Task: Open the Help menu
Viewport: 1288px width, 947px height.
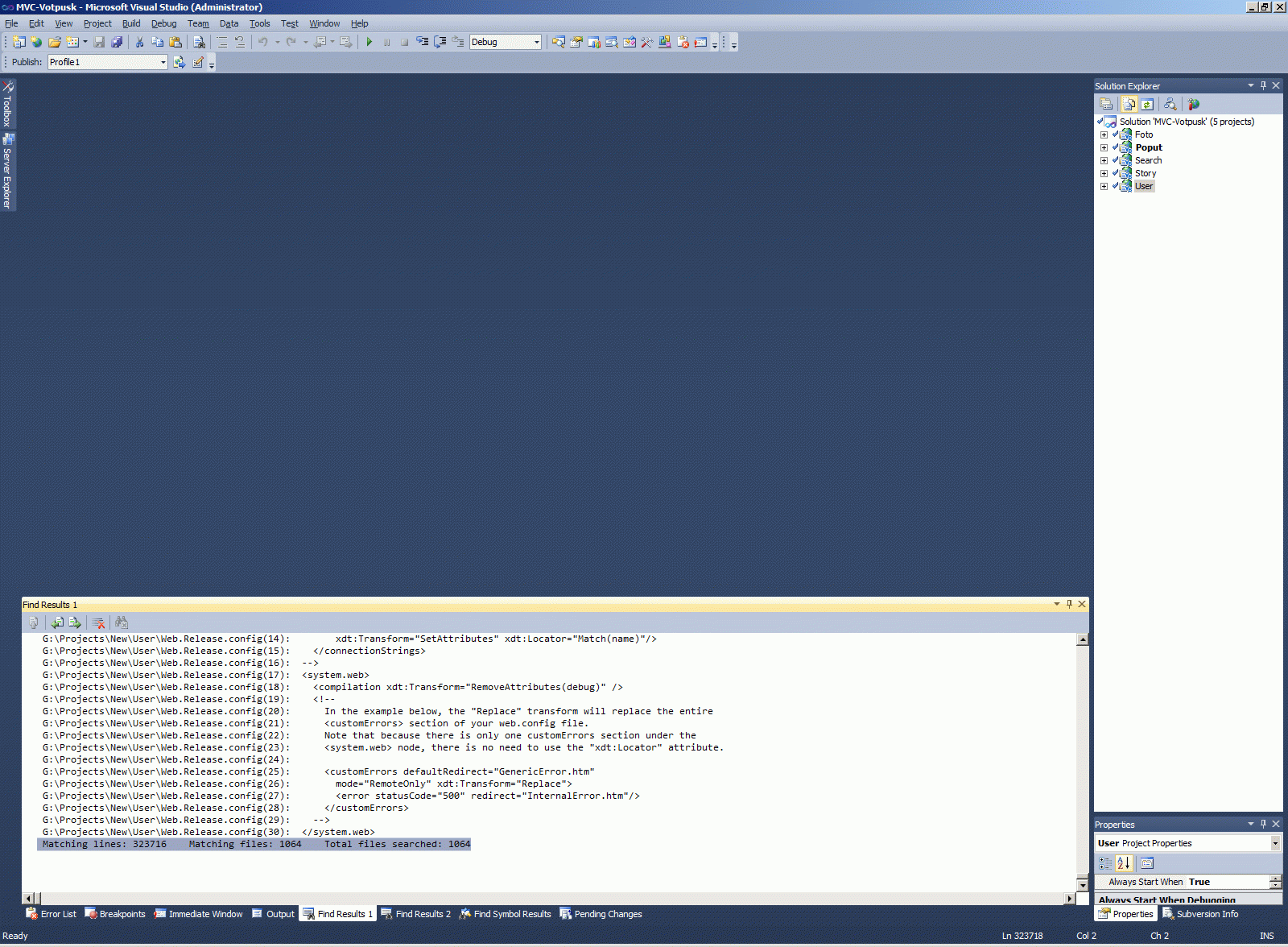Action: point(359,23)
